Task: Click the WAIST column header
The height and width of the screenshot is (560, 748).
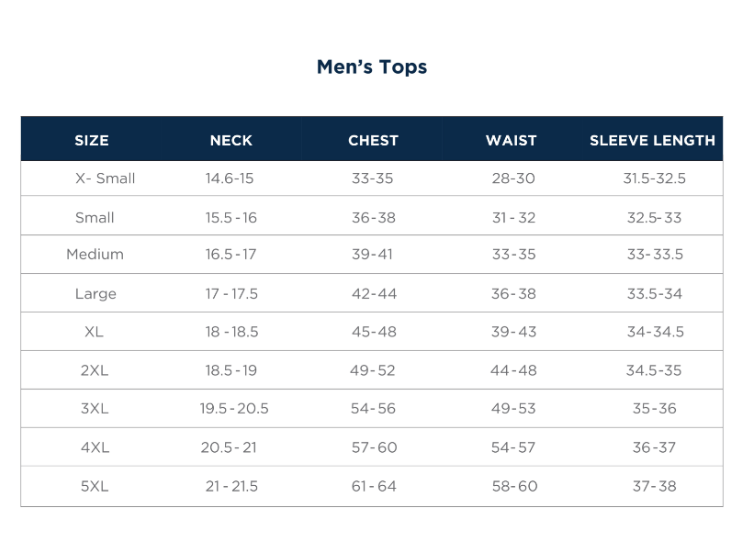Action: (511, 141)
